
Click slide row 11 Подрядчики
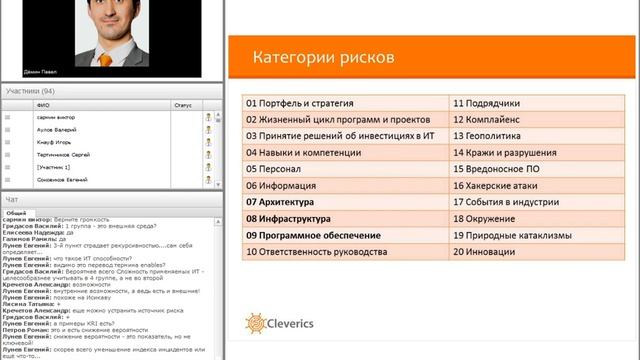tap(537, 103)
